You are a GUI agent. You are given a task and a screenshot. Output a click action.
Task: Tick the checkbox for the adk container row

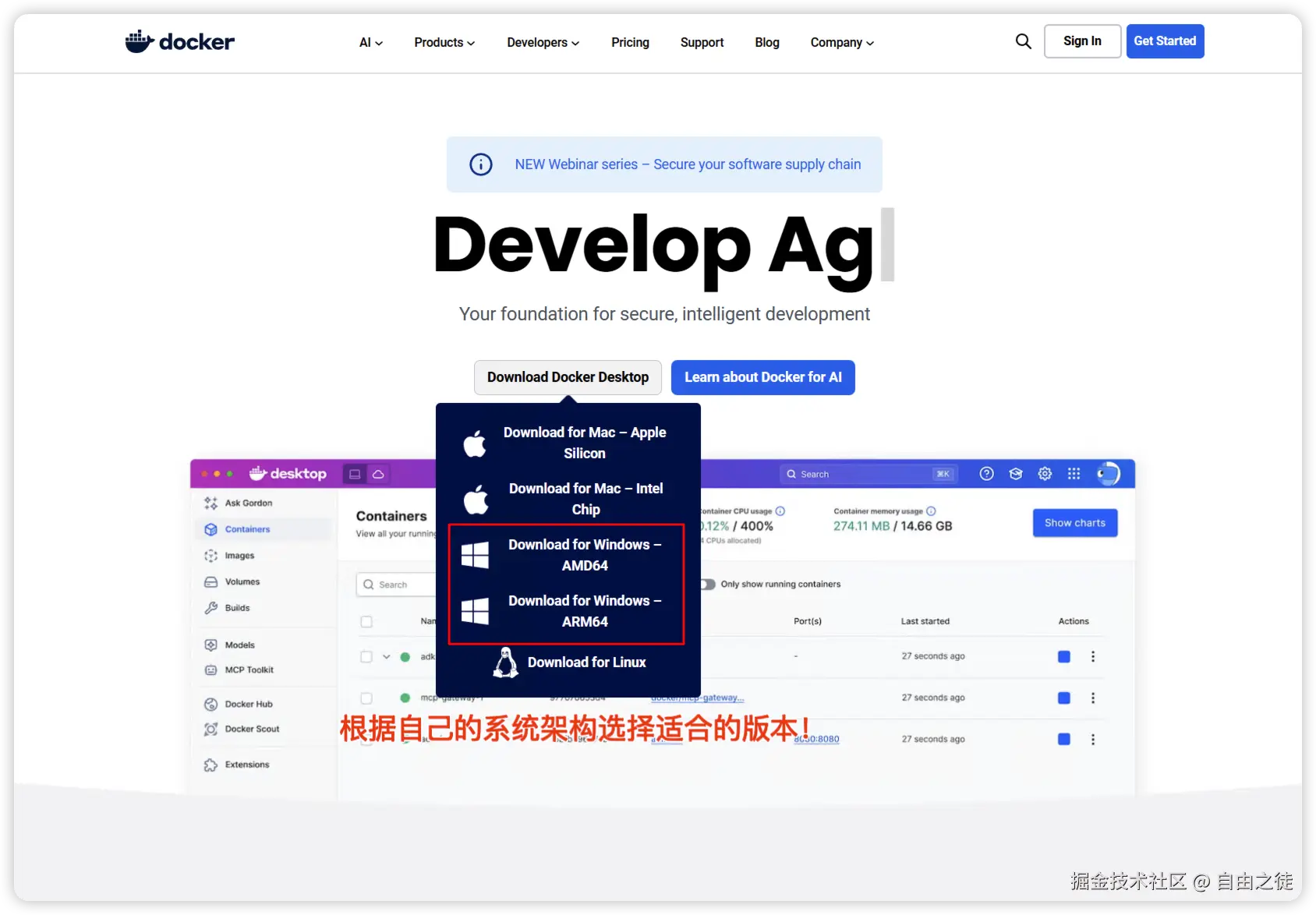point(366,657)
